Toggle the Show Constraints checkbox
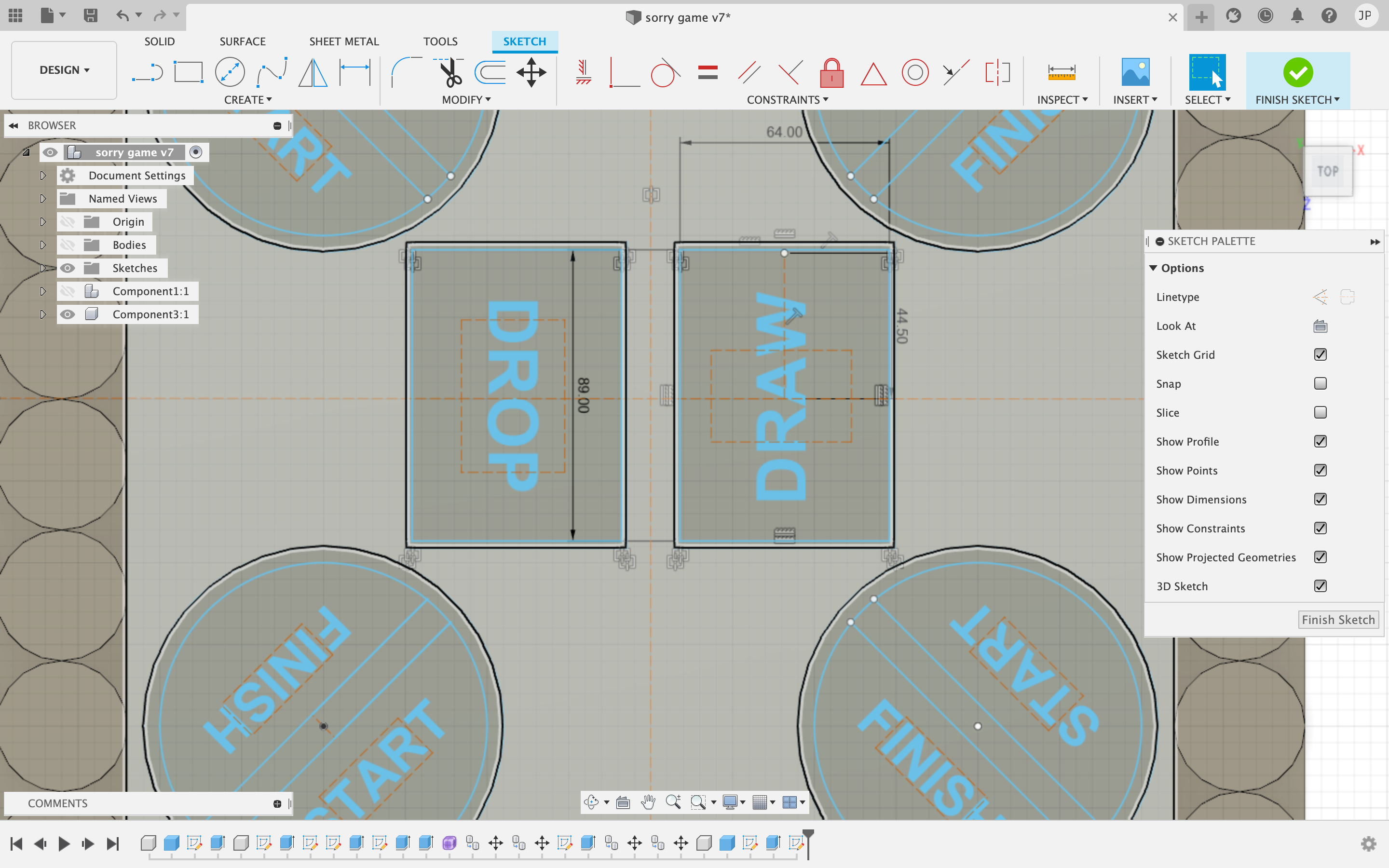1389x868 pixels. click(1320, 528)
